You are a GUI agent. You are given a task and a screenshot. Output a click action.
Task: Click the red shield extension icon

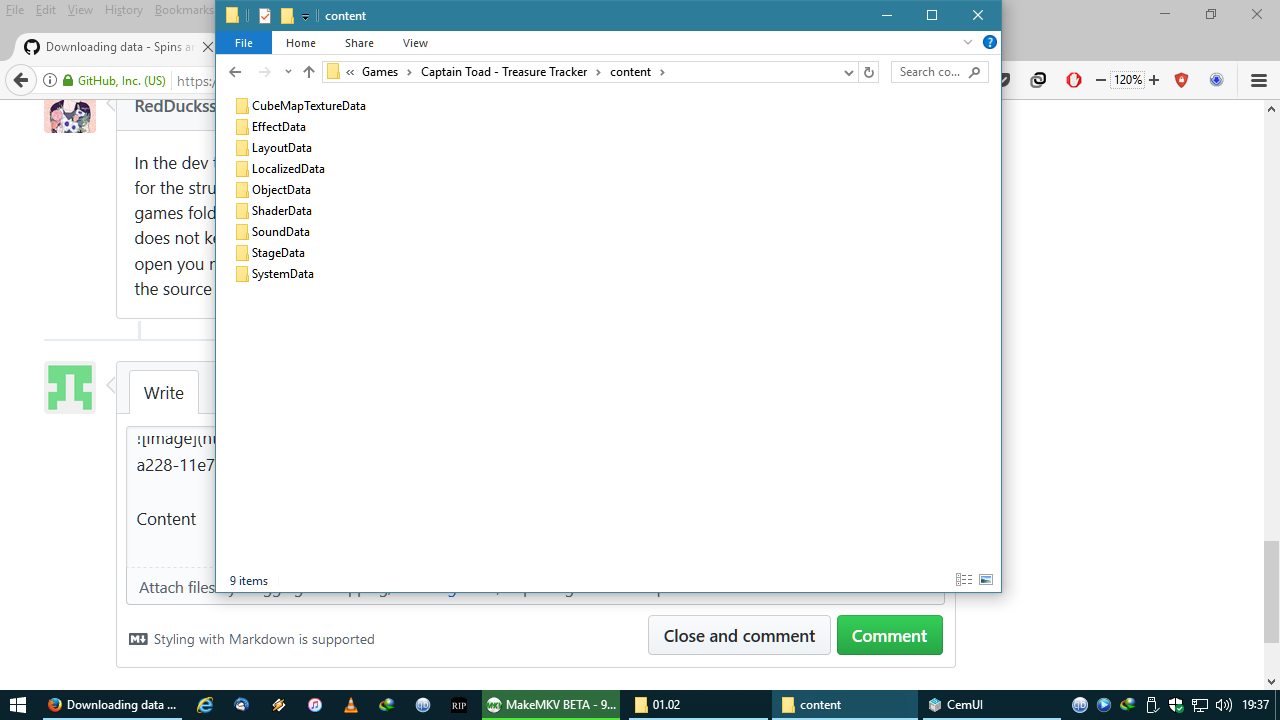point(1181,81)
